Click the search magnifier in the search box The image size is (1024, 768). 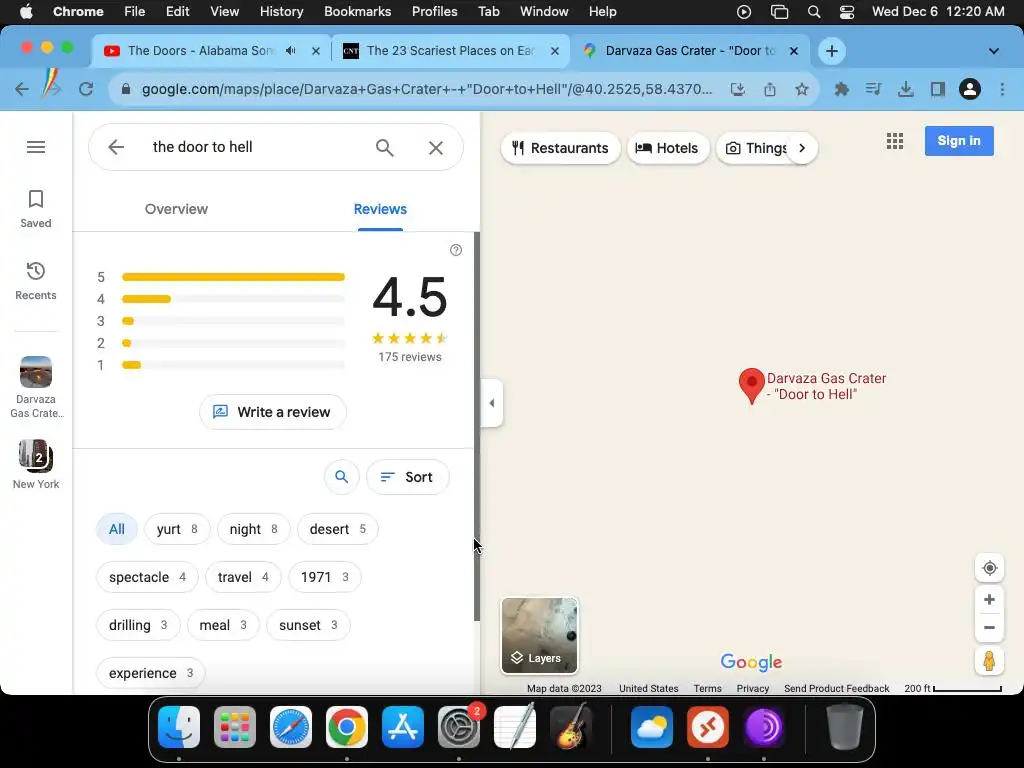tap(385, 148)
